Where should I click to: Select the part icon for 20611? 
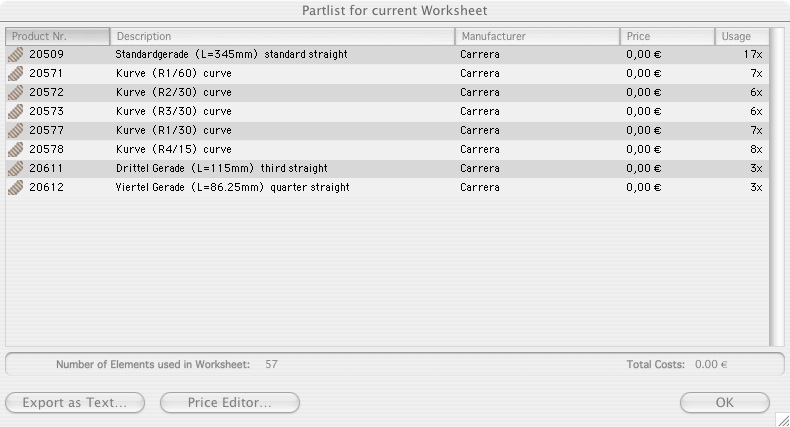click(x=15, y=169)
